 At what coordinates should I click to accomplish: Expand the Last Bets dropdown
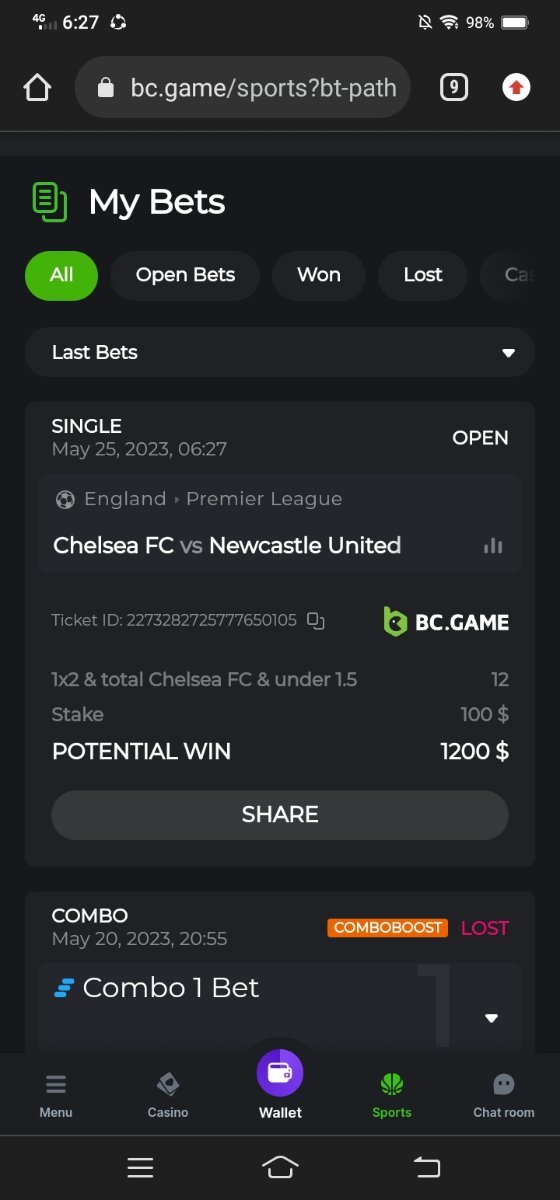(x=280, y=352)
